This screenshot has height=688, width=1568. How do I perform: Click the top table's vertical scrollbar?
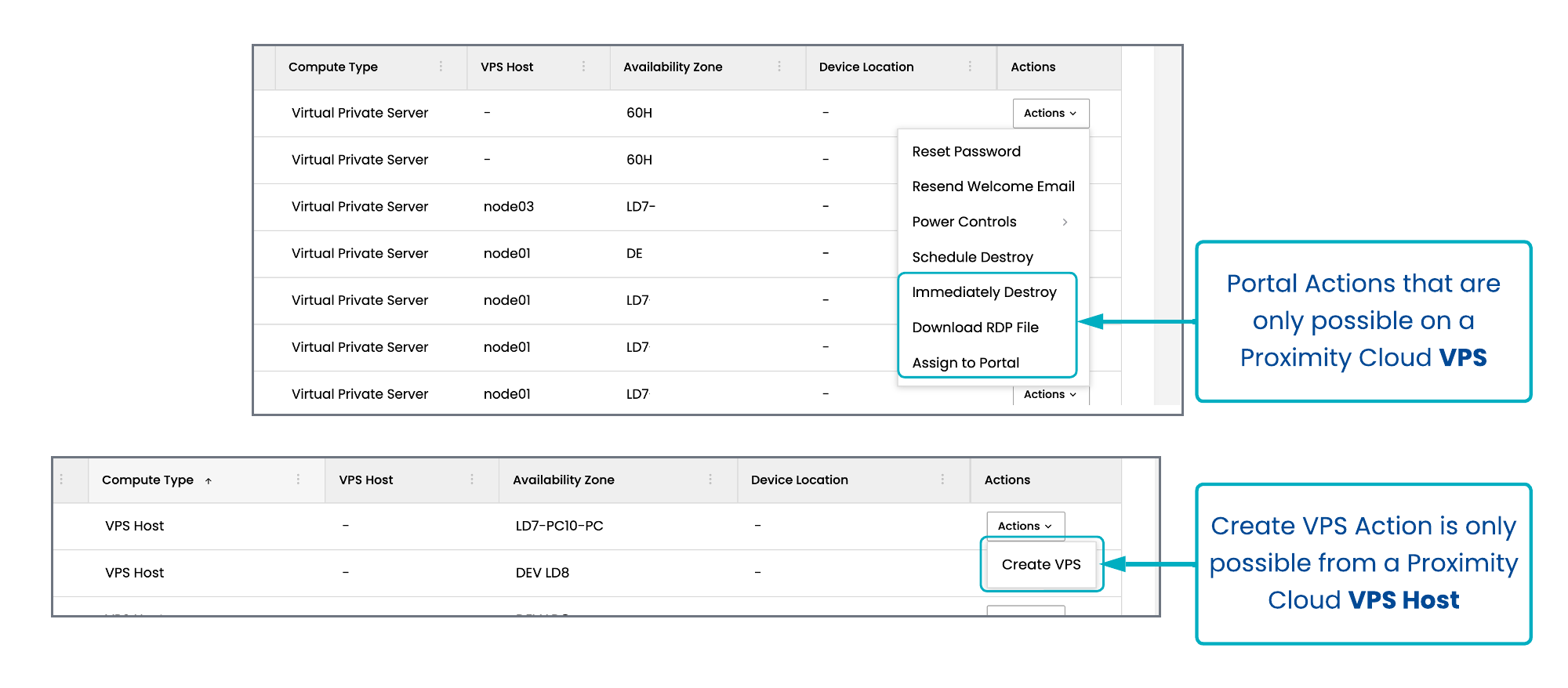pyautogui.click(x=1167, y=227)
